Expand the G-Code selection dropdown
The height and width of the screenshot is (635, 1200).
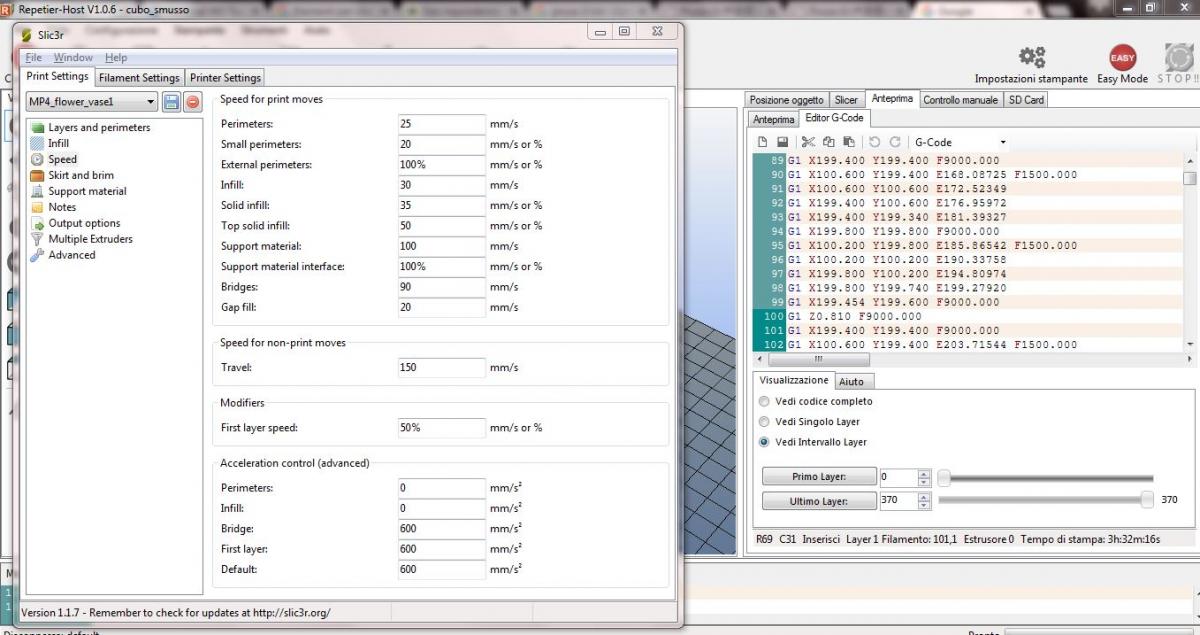[1002, 143]
